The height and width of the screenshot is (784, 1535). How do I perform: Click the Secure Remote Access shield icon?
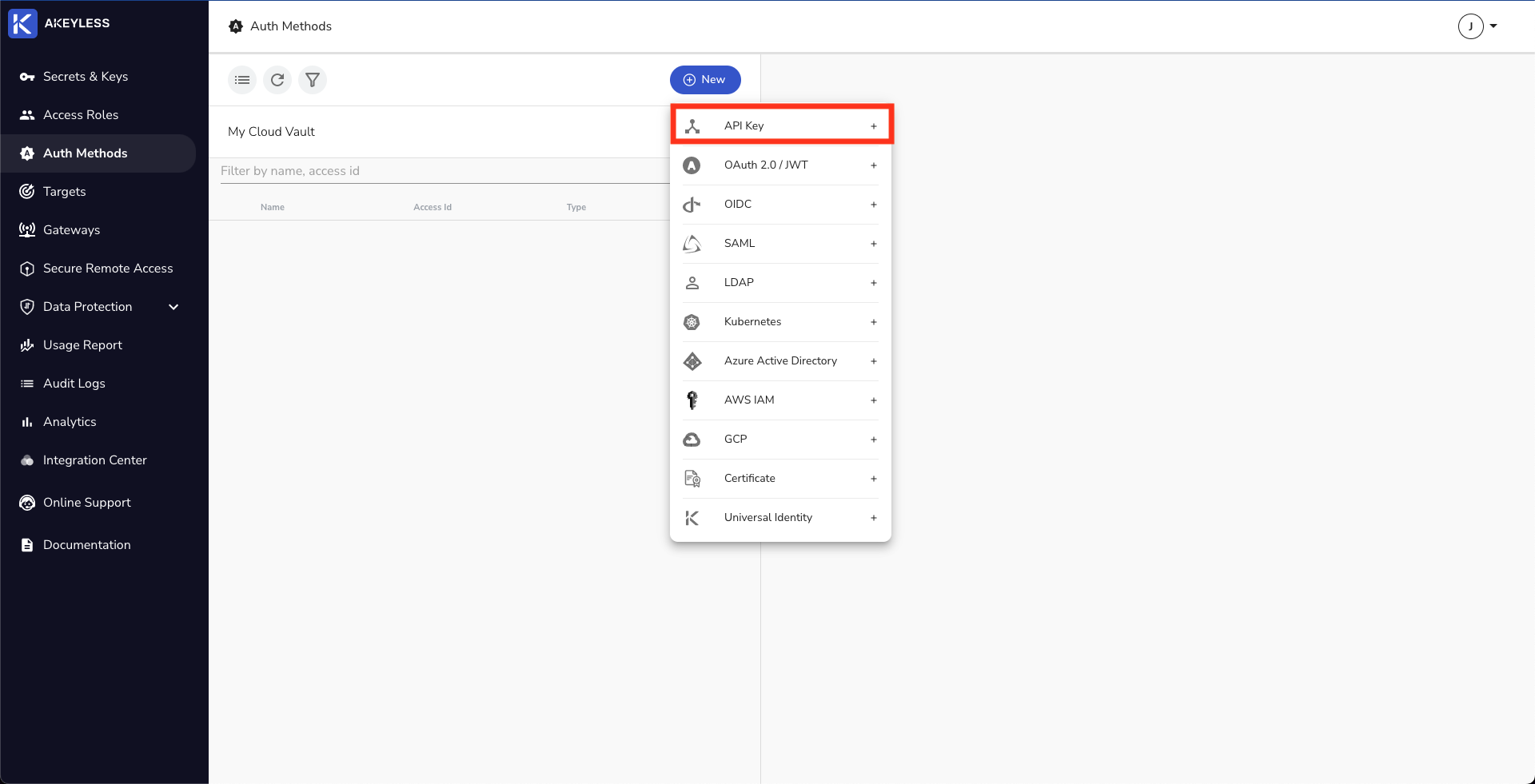pos(27,269)
